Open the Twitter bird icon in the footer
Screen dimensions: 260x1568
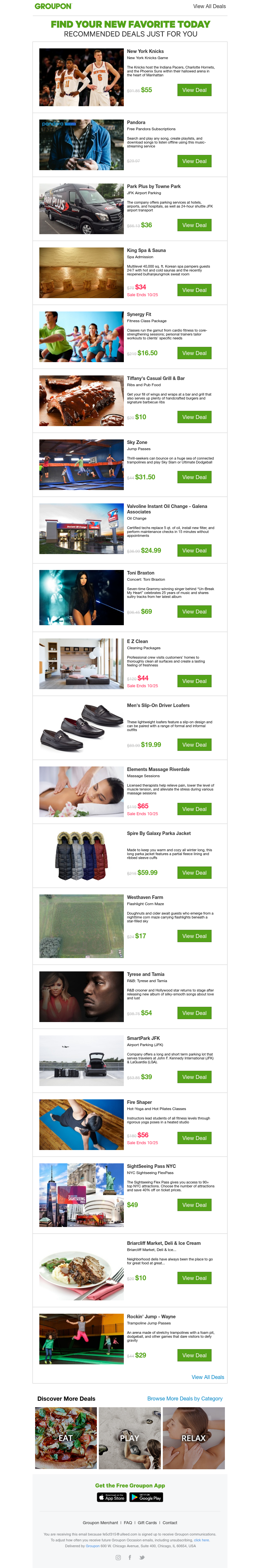click(142, 1557)
